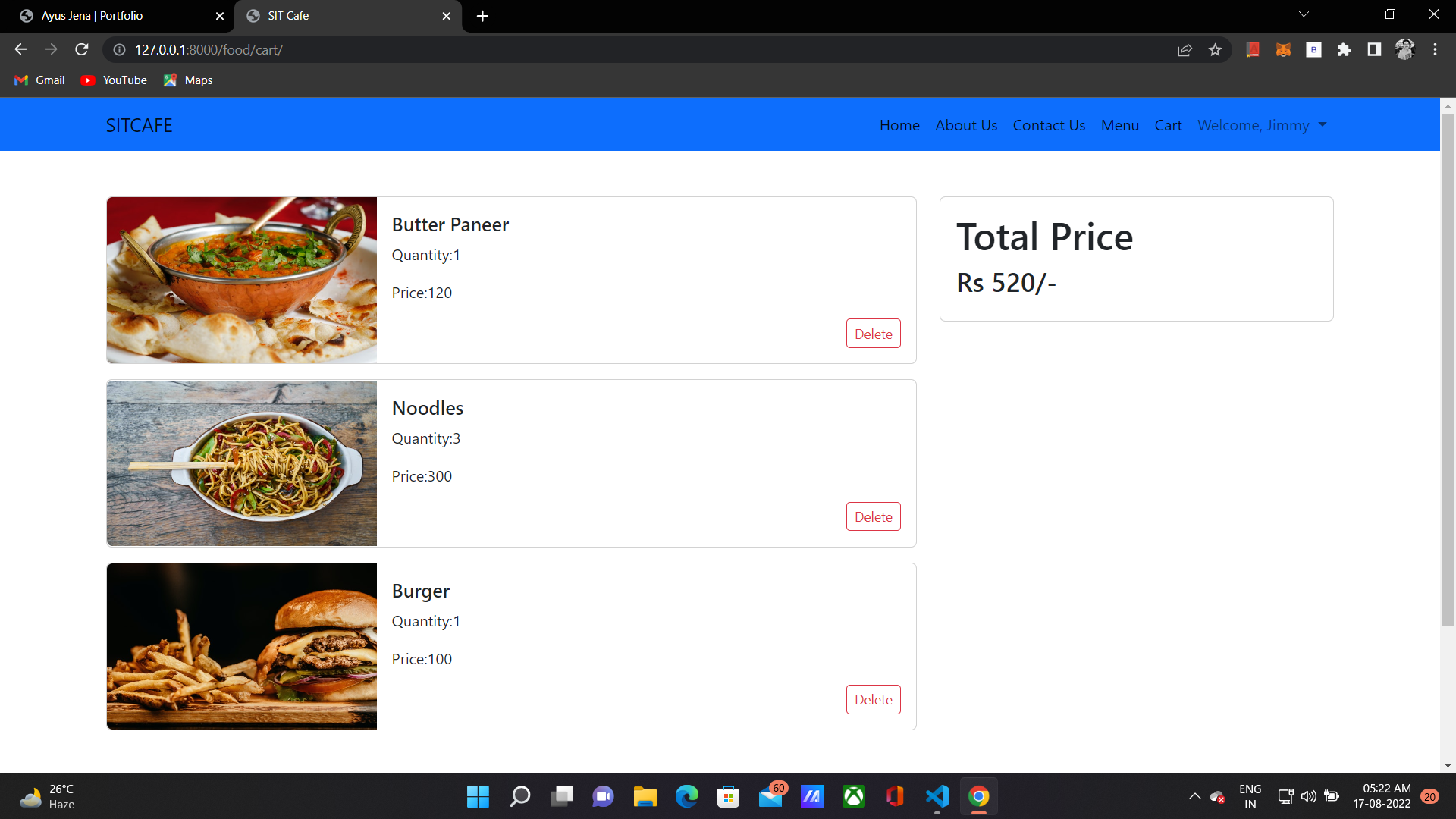Show hidden system tray icons
1456x819 pixels.
point(1194,797)
